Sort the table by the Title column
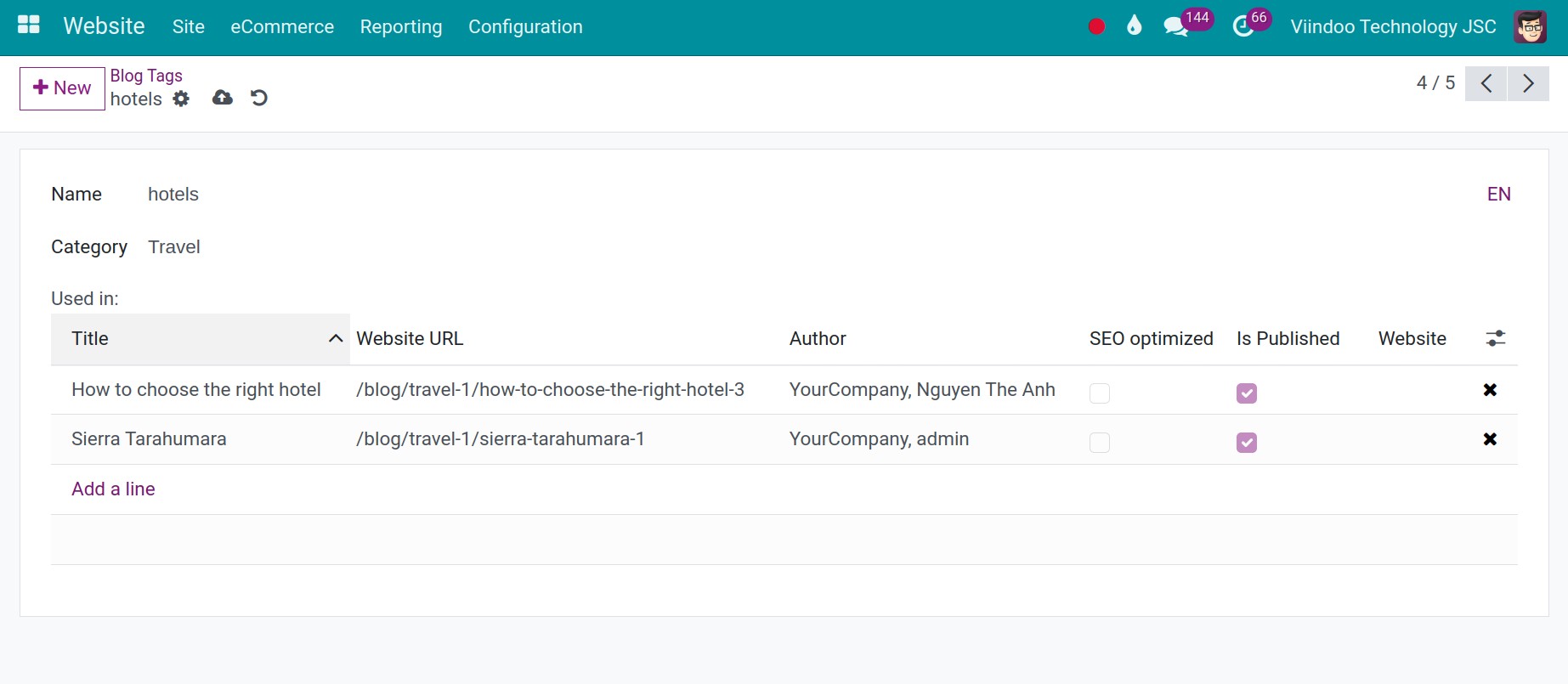 click(201, 339)
